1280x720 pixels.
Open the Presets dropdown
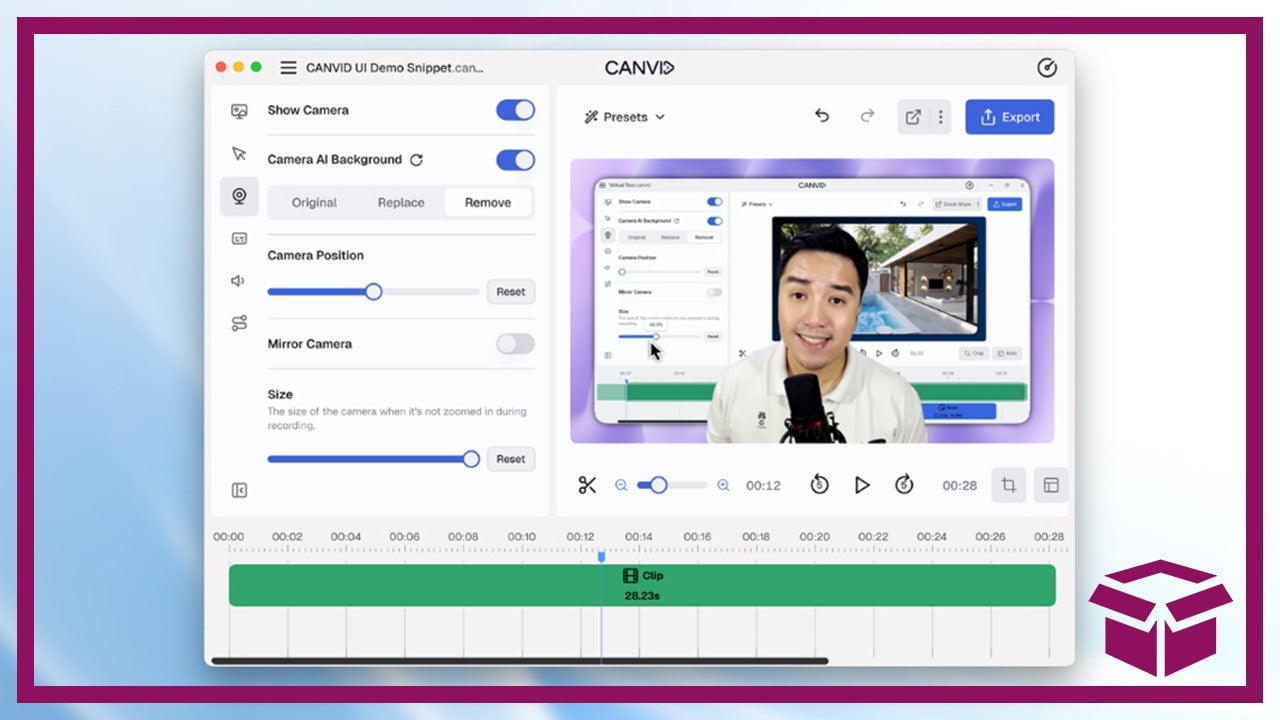625,117
